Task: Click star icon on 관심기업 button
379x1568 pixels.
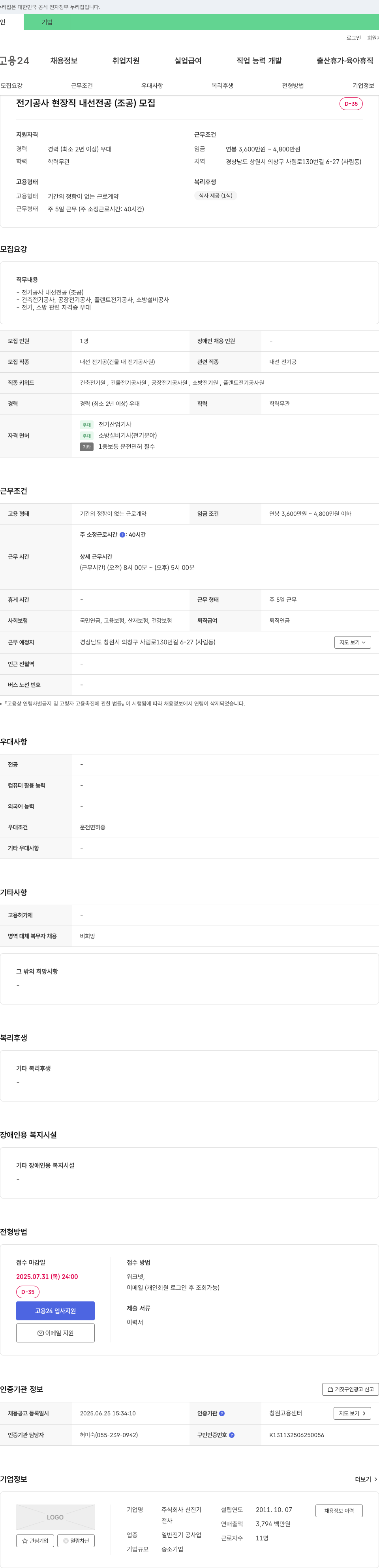Action: click(x=25, y=1541)
